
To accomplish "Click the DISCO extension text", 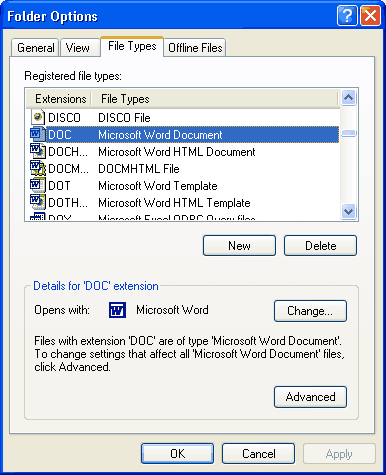I will point(64,118).
